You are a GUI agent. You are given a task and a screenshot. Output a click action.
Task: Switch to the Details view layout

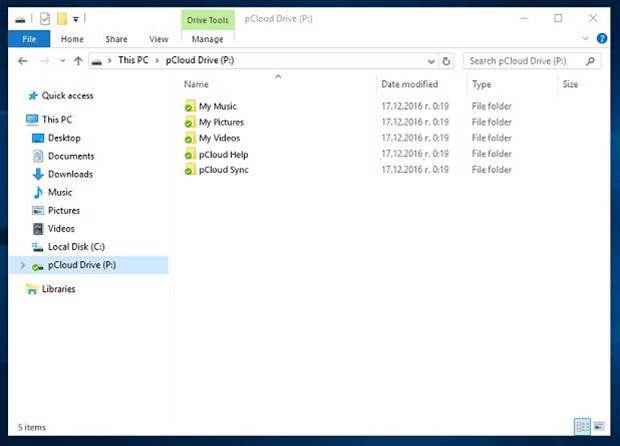coord(582,427)
